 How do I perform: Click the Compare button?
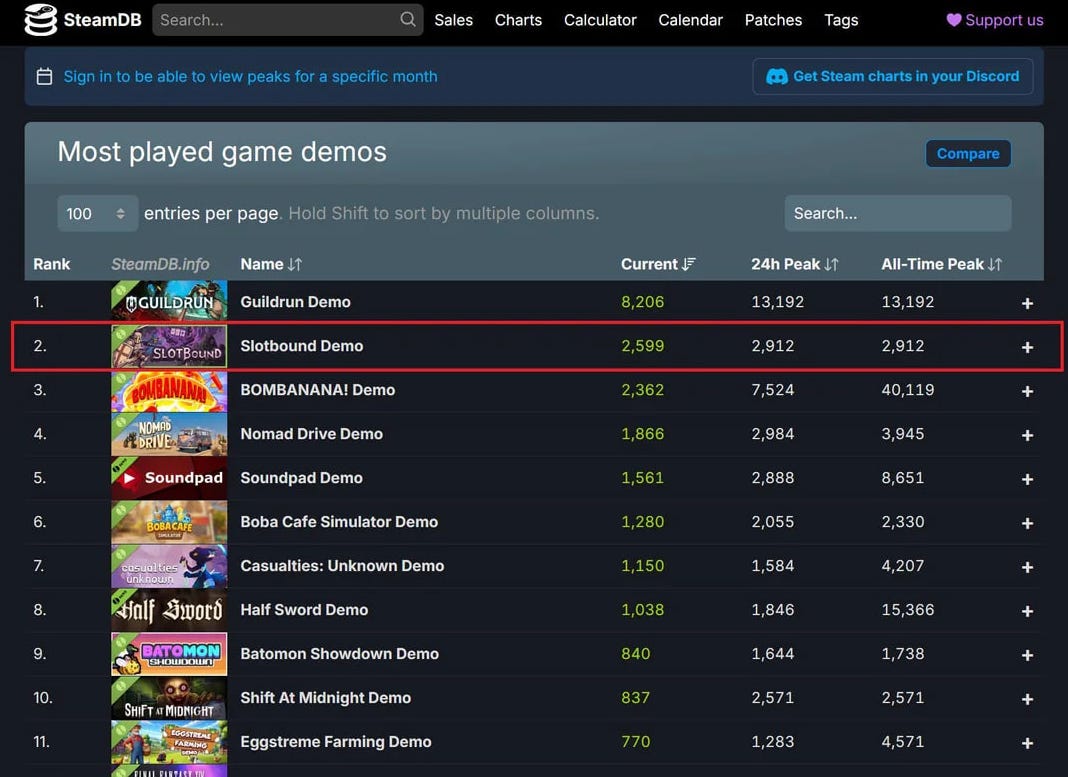(x=968, y=153)
